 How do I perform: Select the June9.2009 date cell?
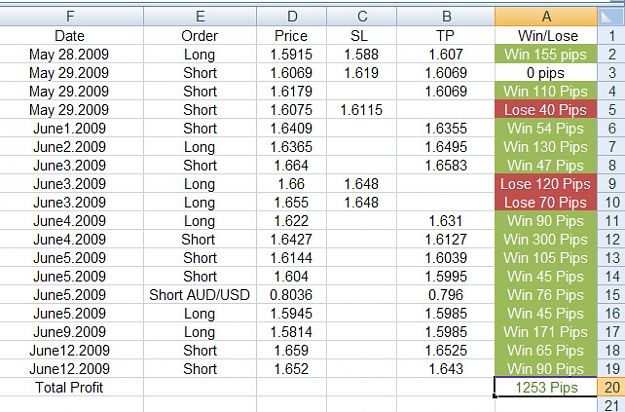(x=71, y=332)
